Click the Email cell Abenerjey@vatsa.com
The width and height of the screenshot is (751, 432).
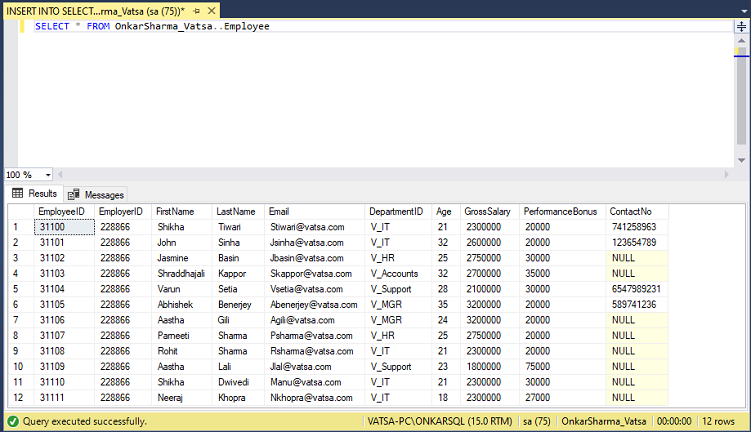click(x=314, y=305)
